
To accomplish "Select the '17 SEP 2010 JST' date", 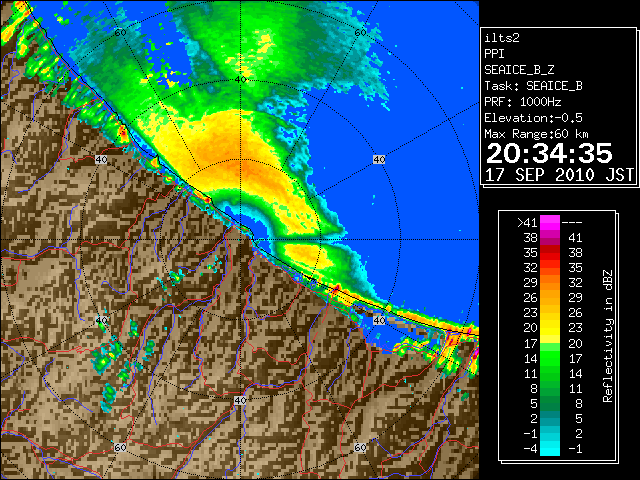I will (x=559, y=175).
